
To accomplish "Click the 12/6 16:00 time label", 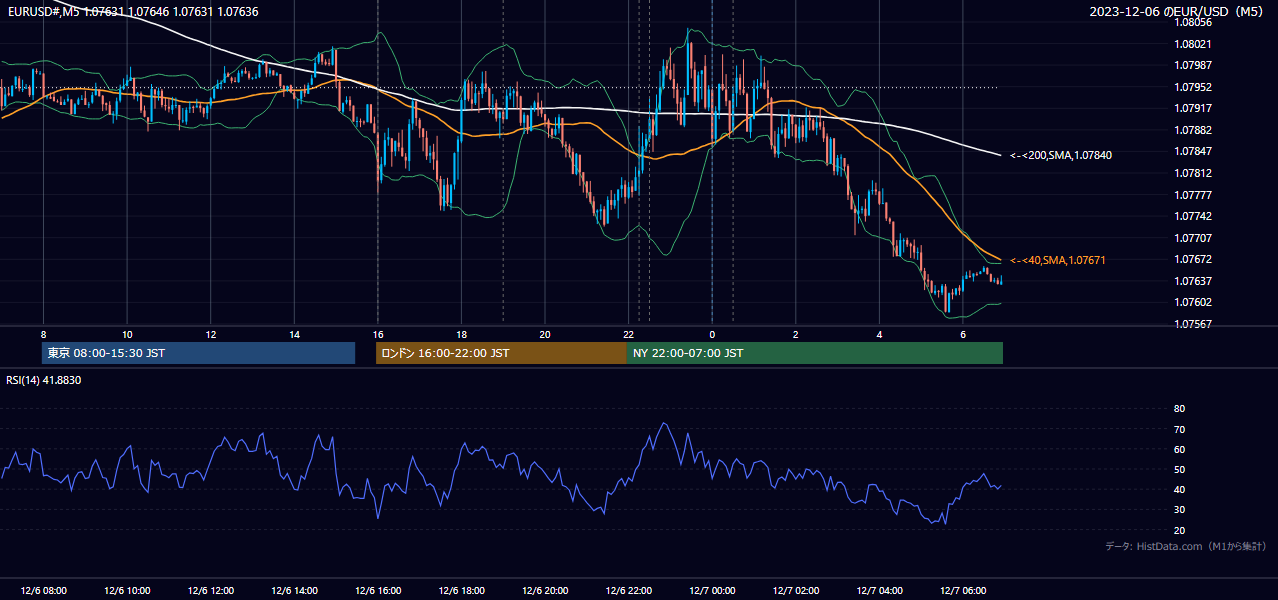I will [x=378, y=591].
